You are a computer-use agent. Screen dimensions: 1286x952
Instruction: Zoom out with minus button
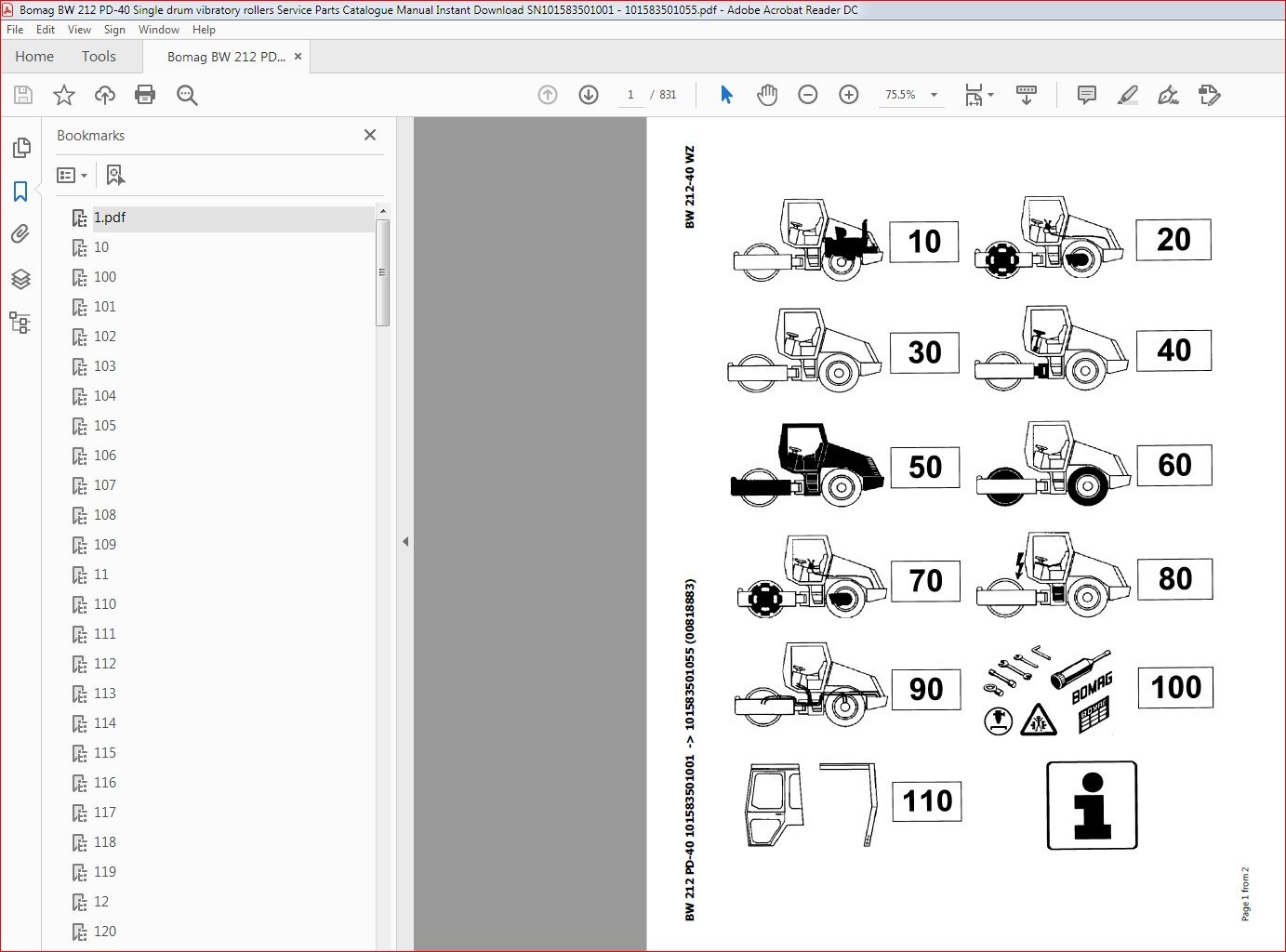coord(808,95)
